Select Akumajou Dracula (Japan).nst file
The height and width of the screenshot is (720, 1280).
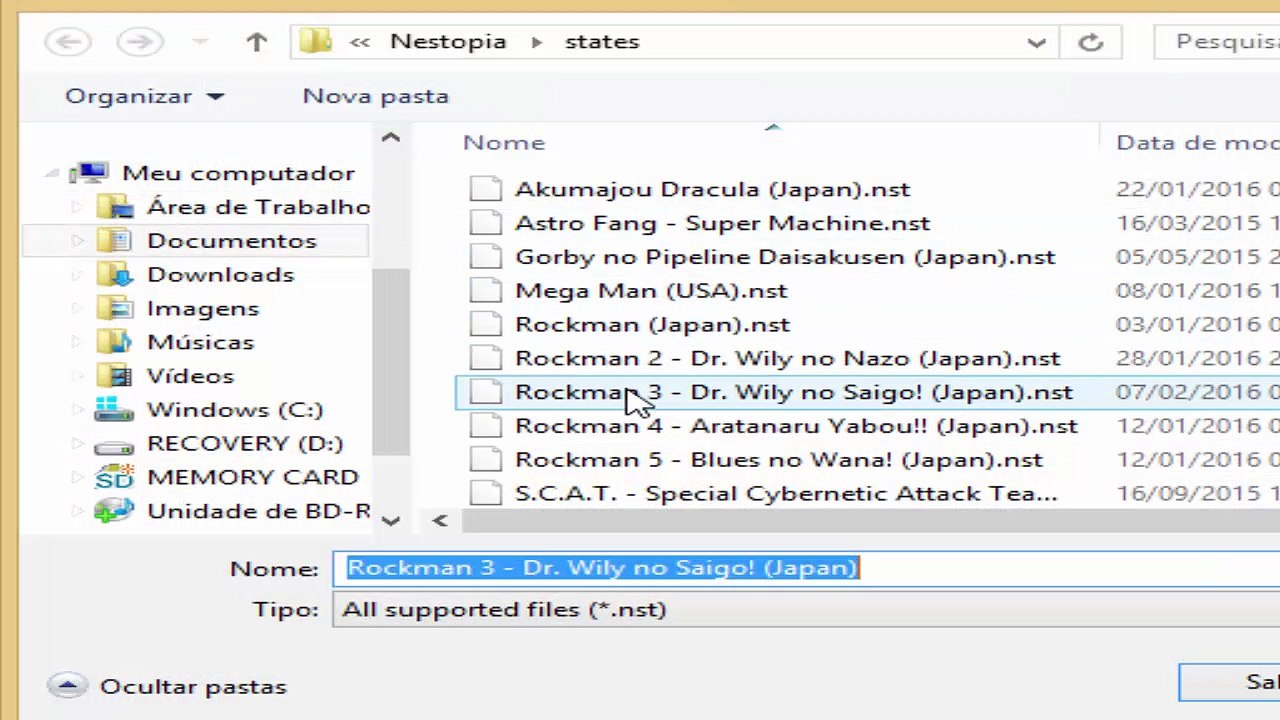pos(712,189)
